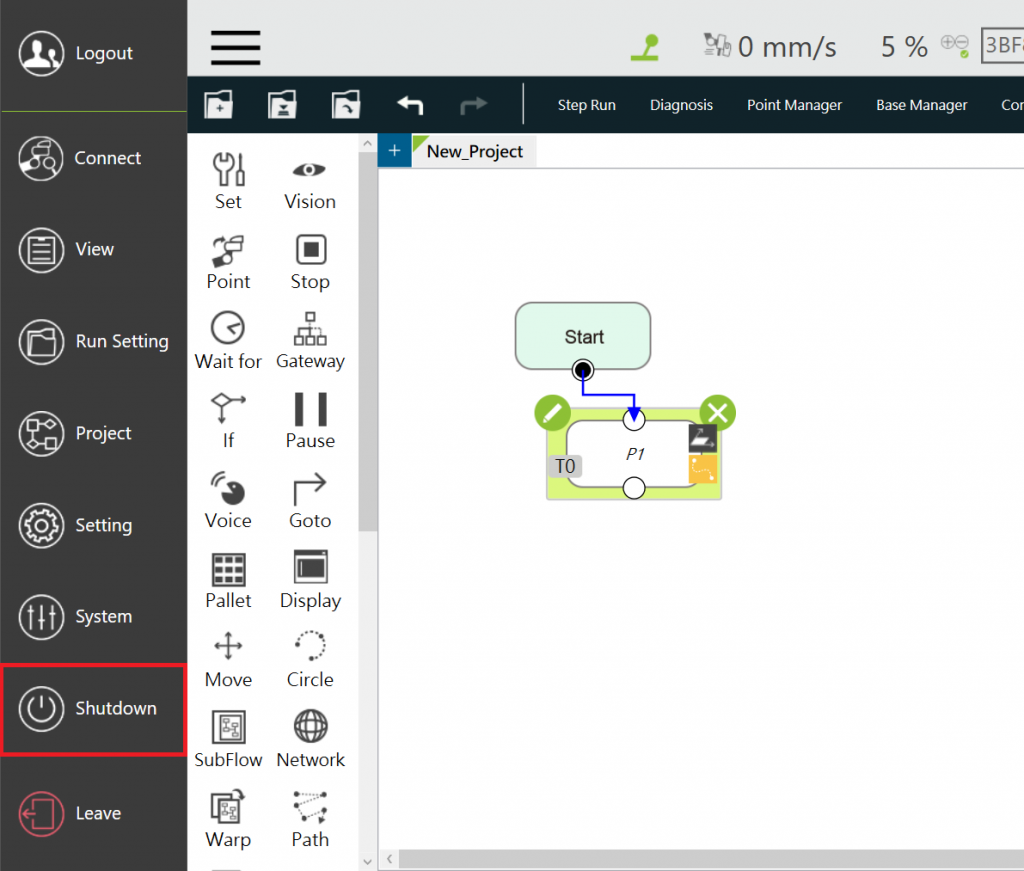Click the Start node on canvas
The image size is (1024, 871).
(x=583, y=336)
